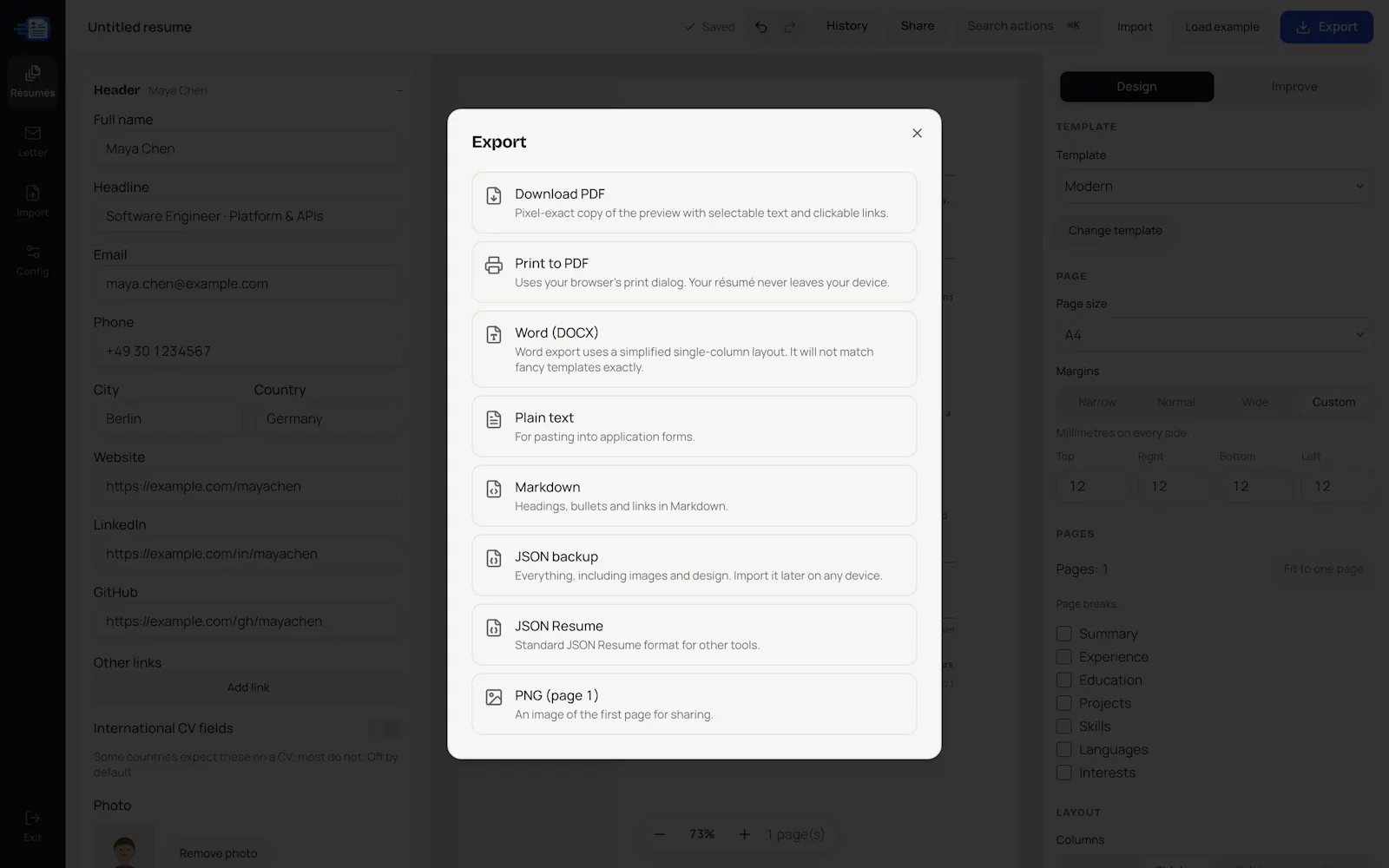Click the Export button in top bar
1389x868 pixels.
pyautogui.click(x=1326, y=27)
